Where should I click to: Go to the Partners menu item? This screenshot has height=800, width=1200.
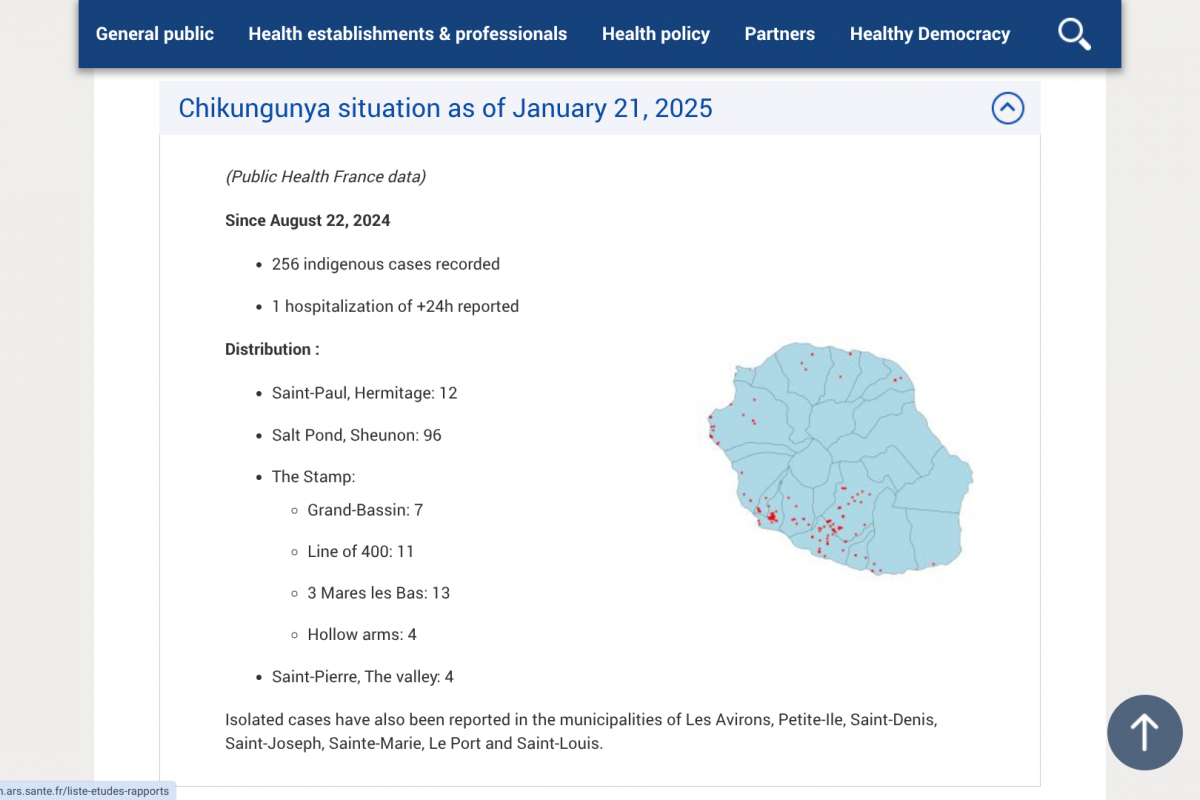point(779,34)
